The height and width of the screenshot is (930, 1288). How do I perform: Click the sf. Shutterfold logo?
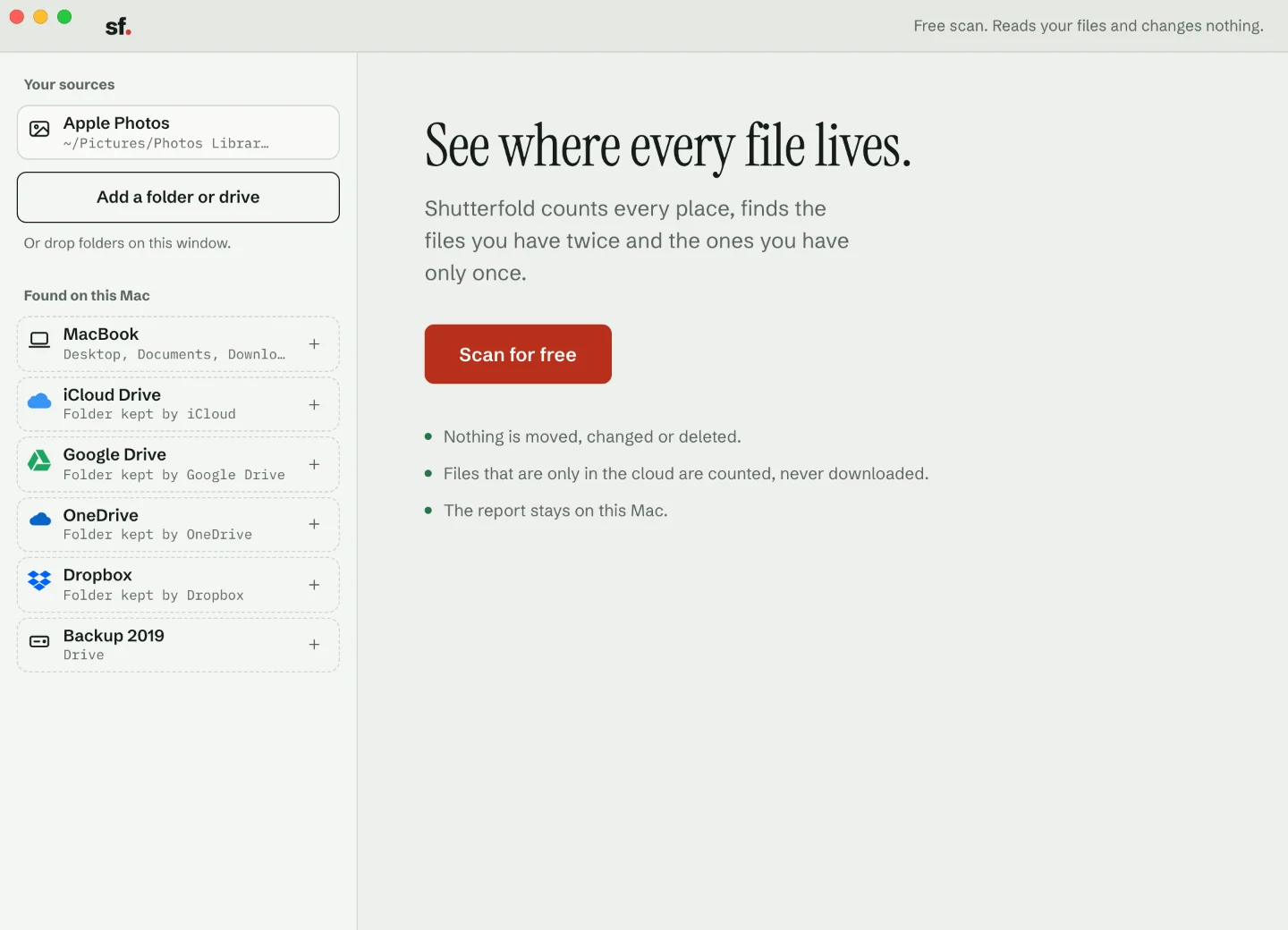[x=118, y=27]
